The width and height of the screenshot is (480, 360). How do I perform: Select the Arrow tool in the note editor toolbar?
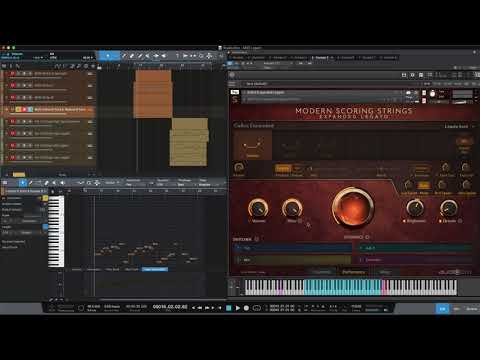23,182
